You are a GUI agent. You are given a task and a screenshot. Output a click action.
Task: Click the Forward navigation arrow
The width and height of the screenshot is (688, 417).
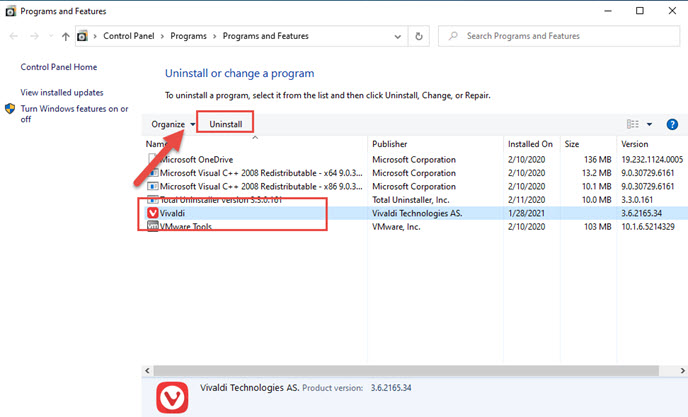coord(34,36)
